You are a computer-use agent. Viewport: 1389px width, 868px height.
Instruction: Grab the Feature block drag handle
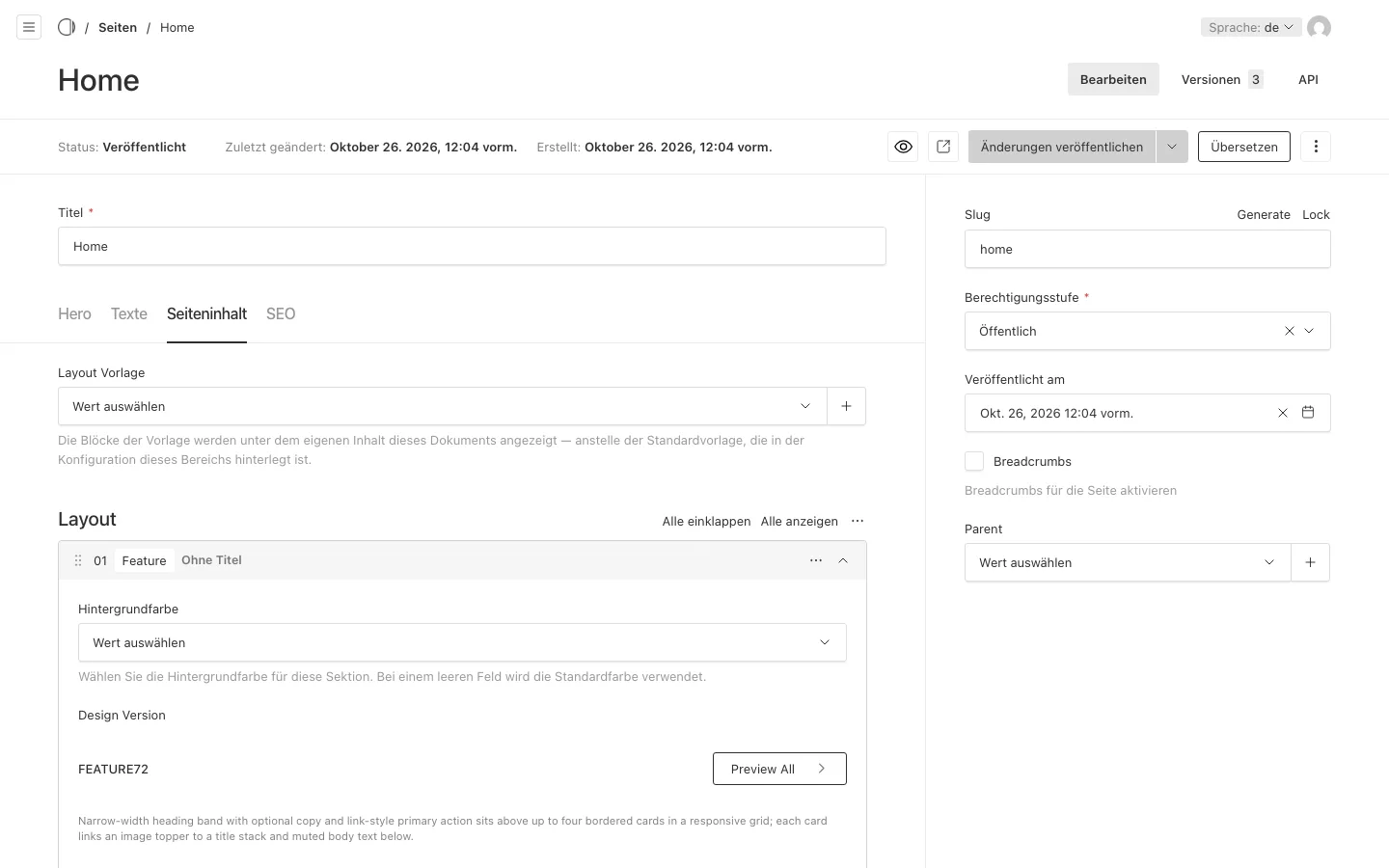78,560
